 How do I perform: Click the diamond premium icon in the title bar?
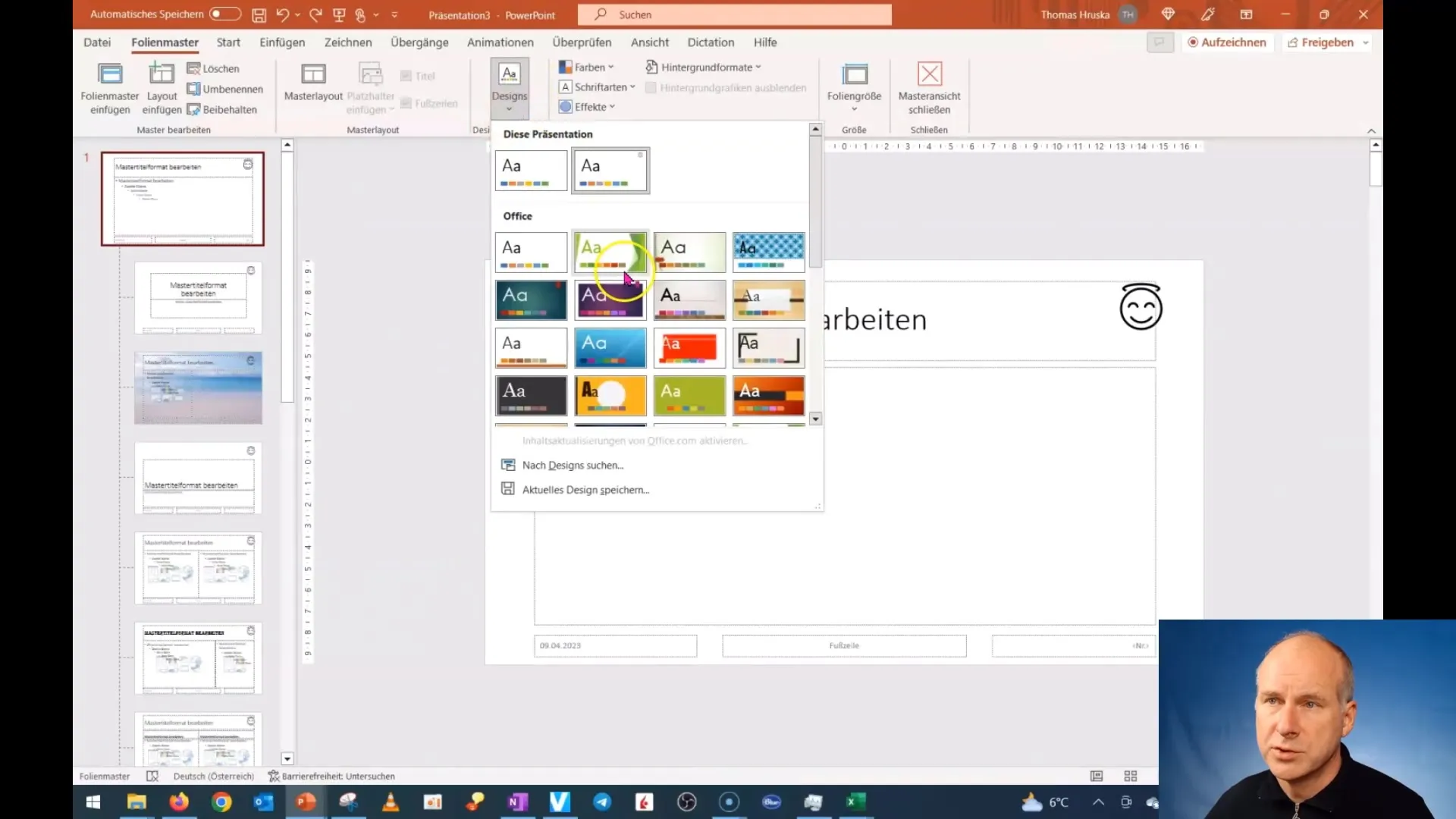(1168, 14)
